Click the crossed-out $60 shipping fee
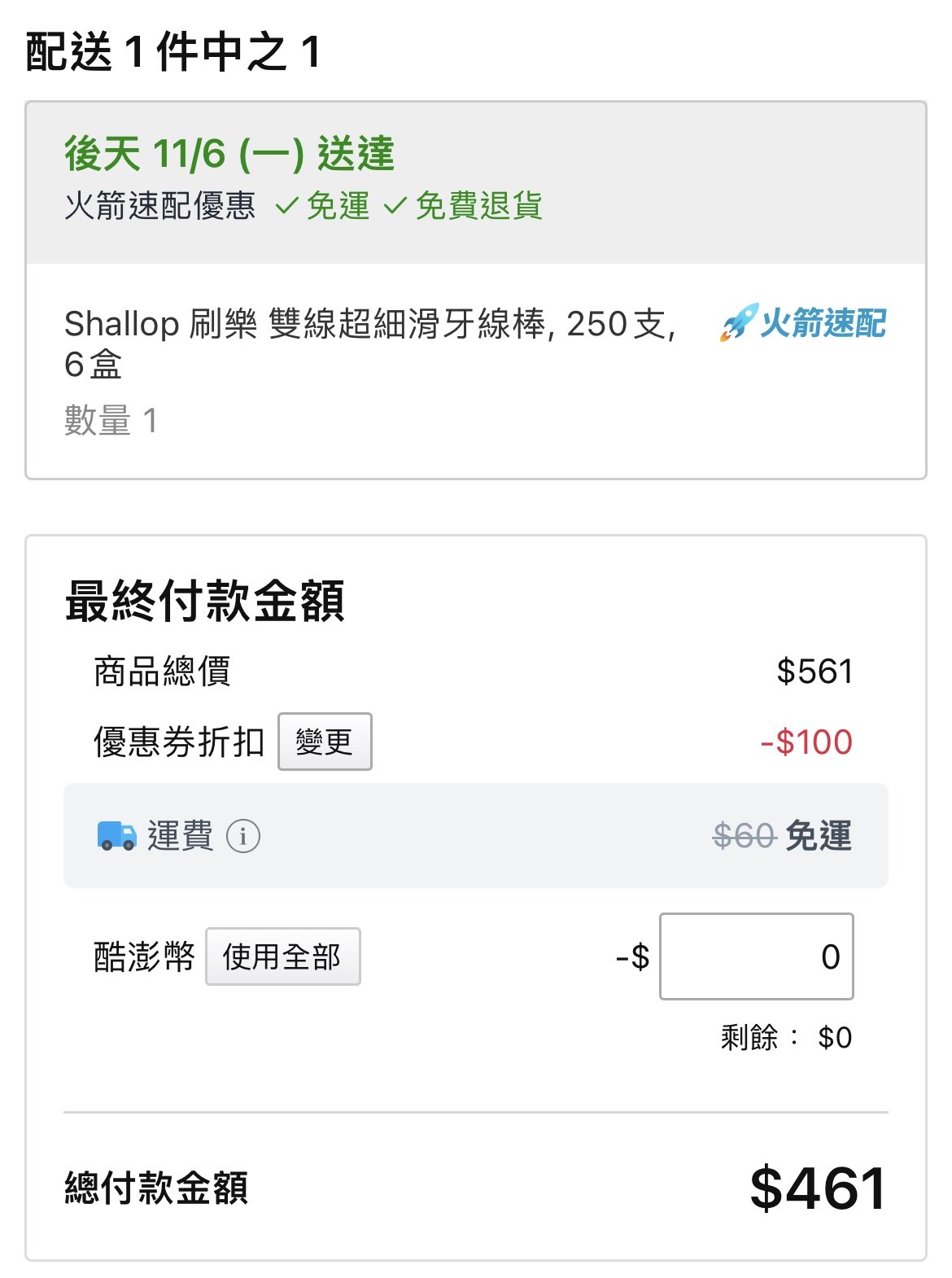Screen dimensions: 952x1278 click(744, 836)
